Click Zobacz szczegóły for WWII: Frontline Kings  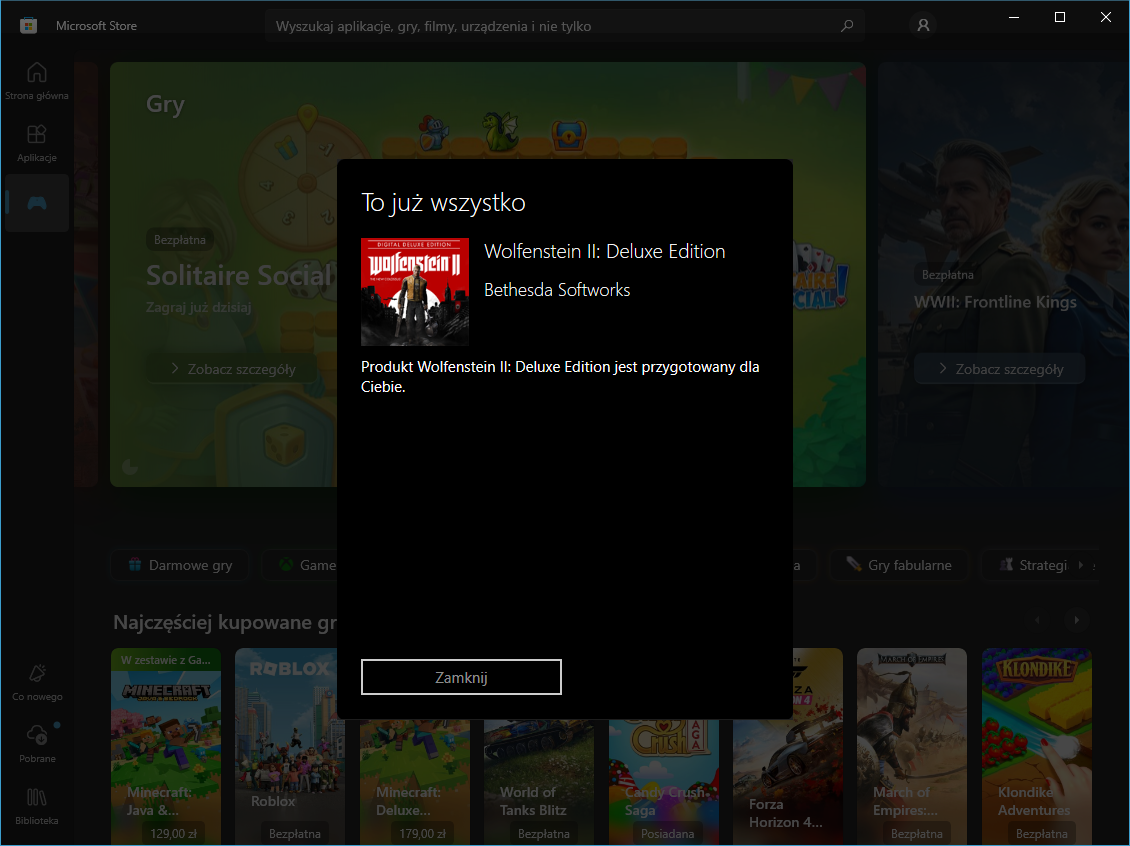tap(1000, 369)
